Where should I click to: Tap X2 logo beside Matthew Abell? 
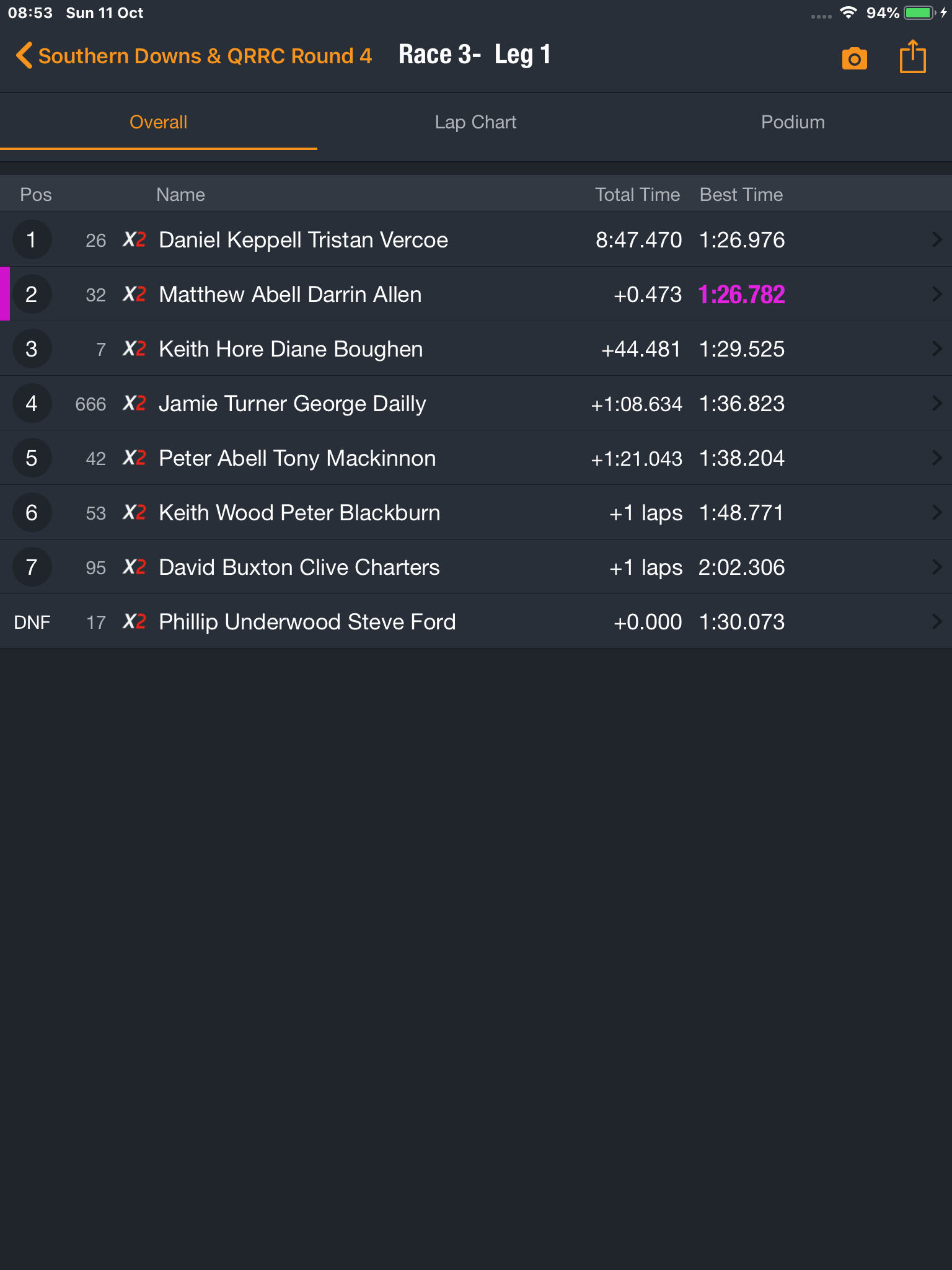point(134,294)
